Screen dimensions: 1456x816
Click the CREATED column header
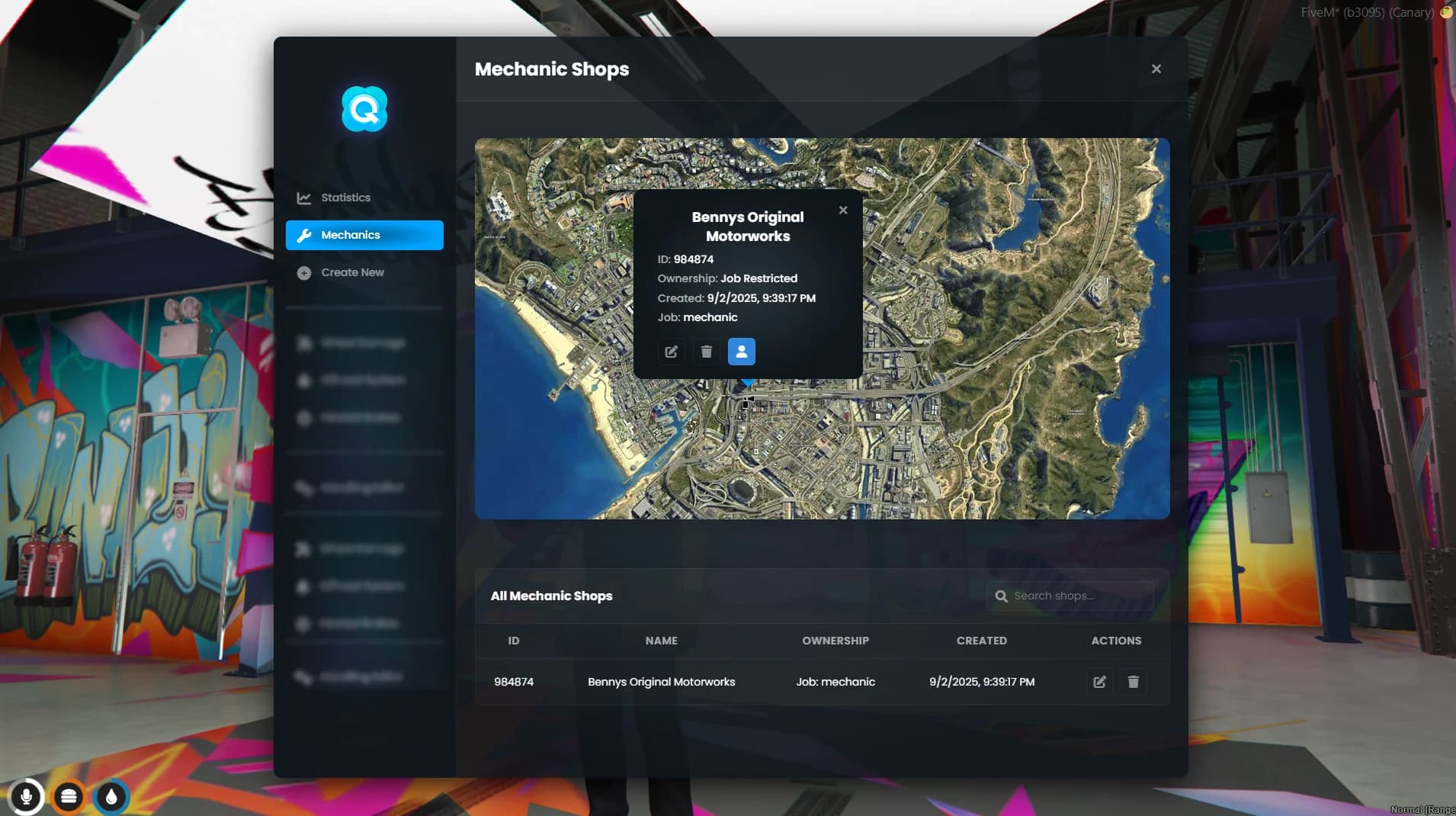pyautogui.click(x=981, y=641)
